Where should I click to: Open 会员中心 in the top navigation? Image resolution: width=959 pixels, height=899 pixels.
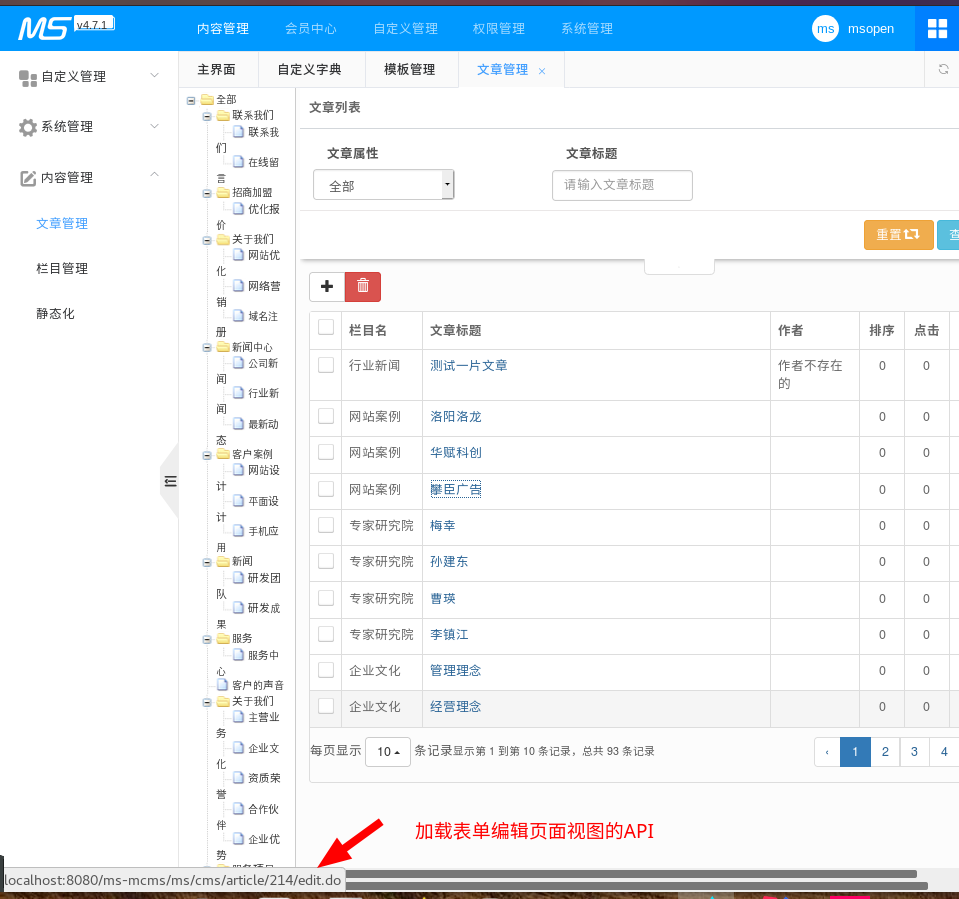tap(311, 29)
